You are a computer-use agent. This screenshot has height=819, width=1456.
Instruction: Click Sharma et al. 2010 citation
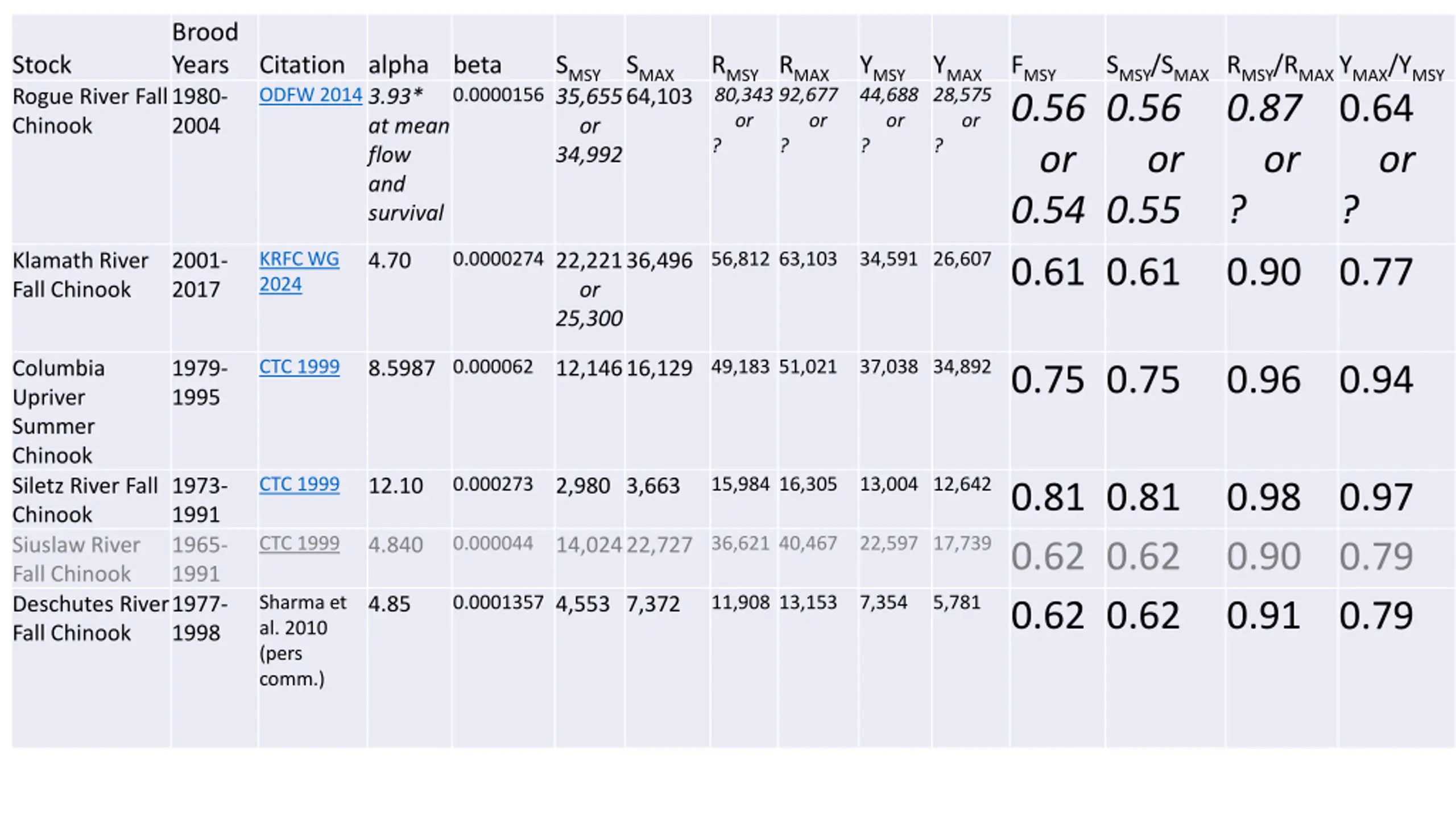[303, 640]
